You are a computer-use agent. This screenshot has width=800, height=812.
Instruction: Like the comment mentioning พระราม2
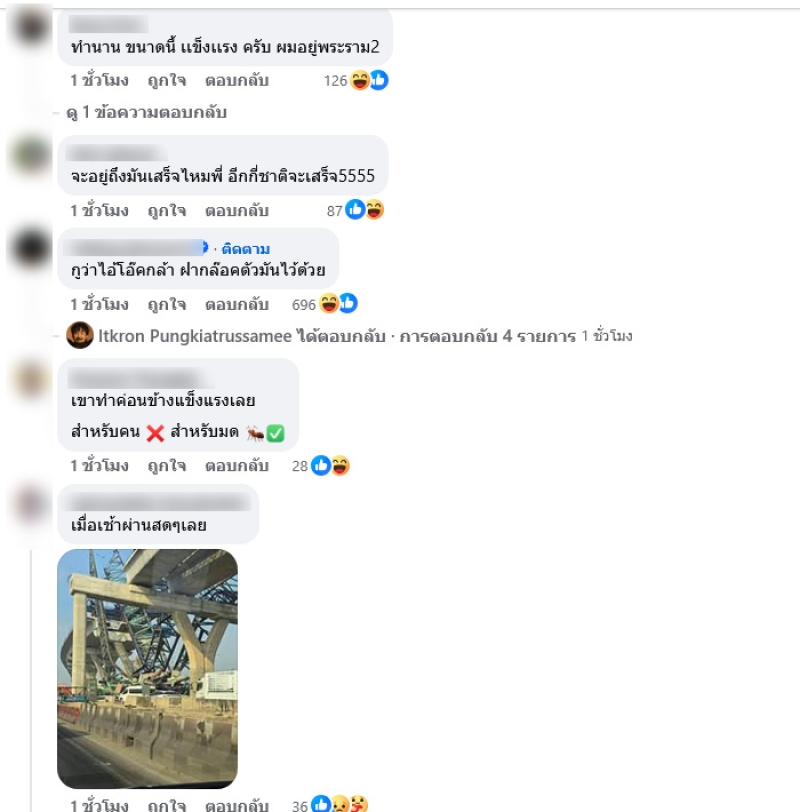click(x=167, y=81)
